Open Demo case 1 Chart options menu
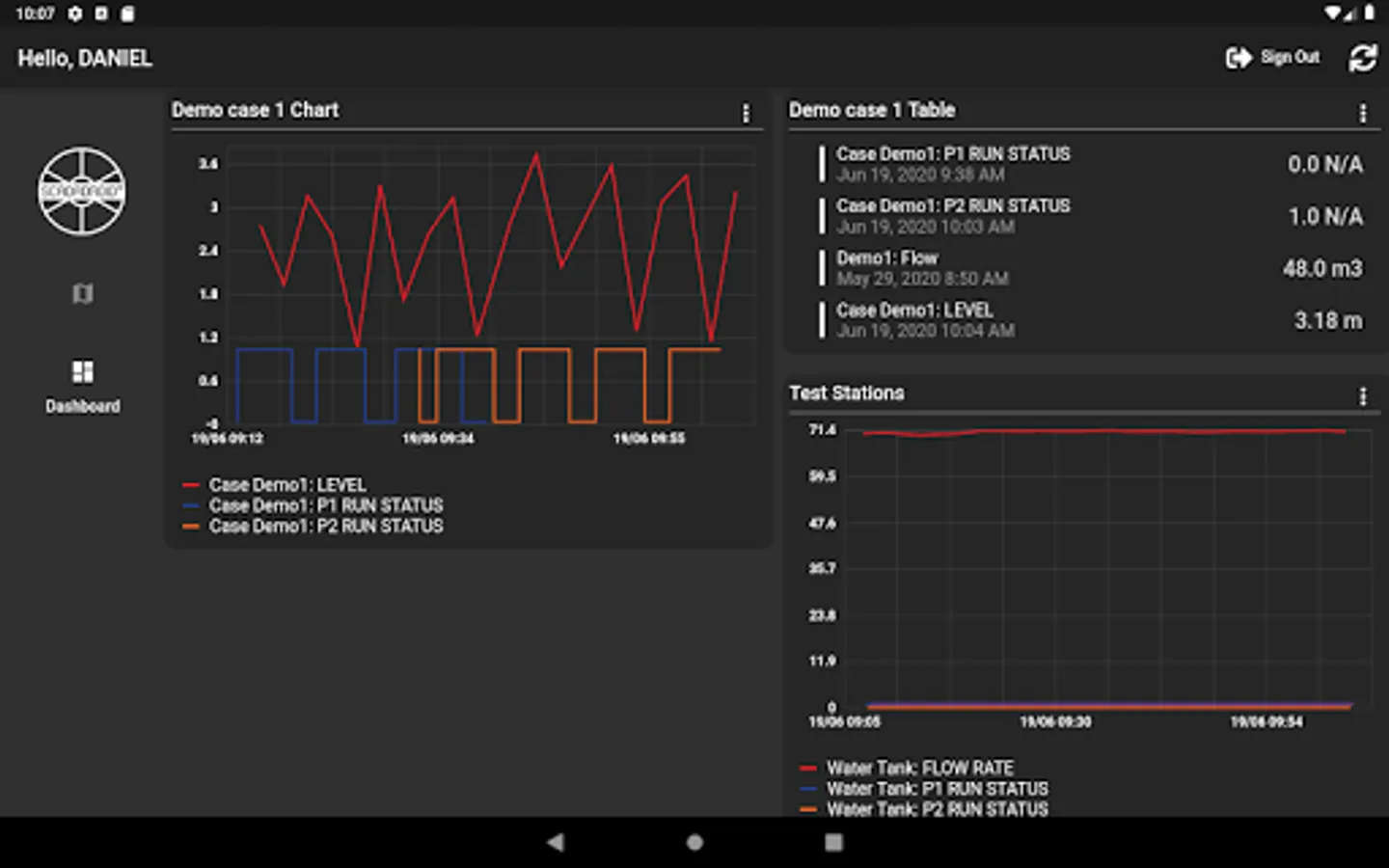1389x868 pixels. click(x=746, y=113)
